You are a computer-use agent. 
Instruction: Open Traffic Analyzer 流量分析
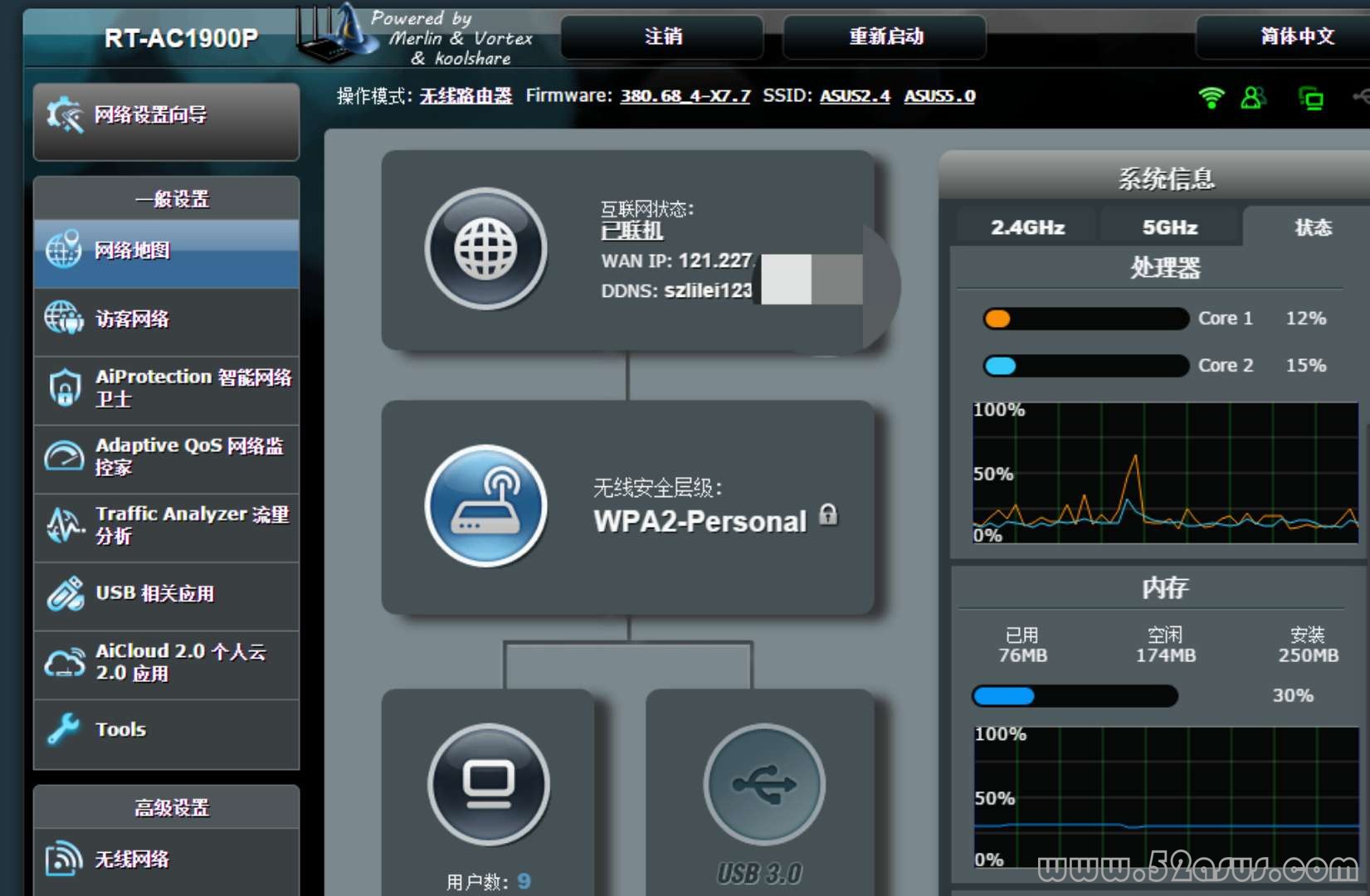click(x=166, y=527)
